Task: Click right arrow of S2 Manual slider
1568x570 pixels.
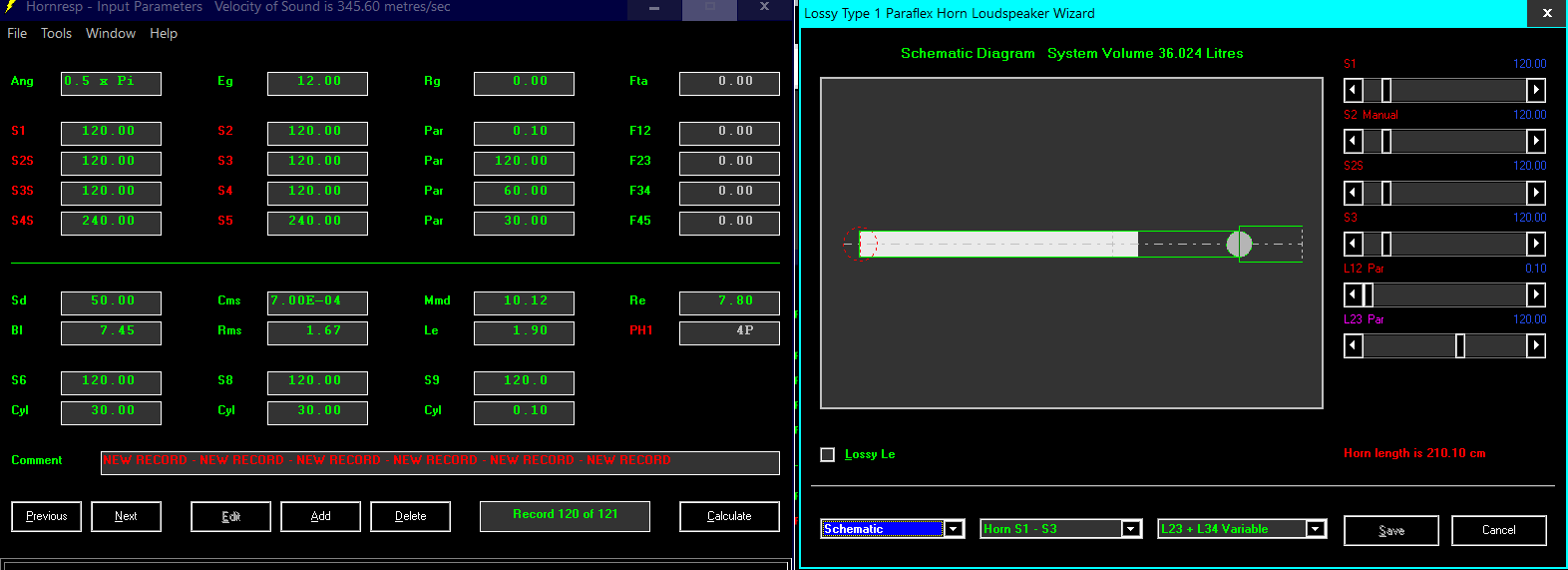Action: [x=1536, y=141]
